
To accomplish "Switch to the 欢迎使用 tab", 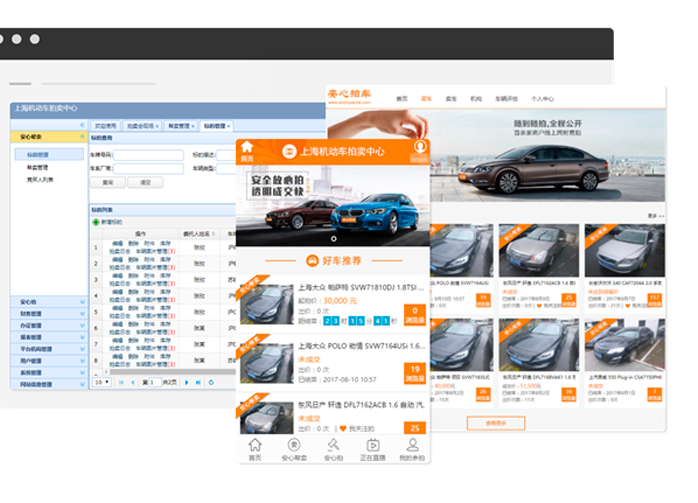I will coord(106,126).
